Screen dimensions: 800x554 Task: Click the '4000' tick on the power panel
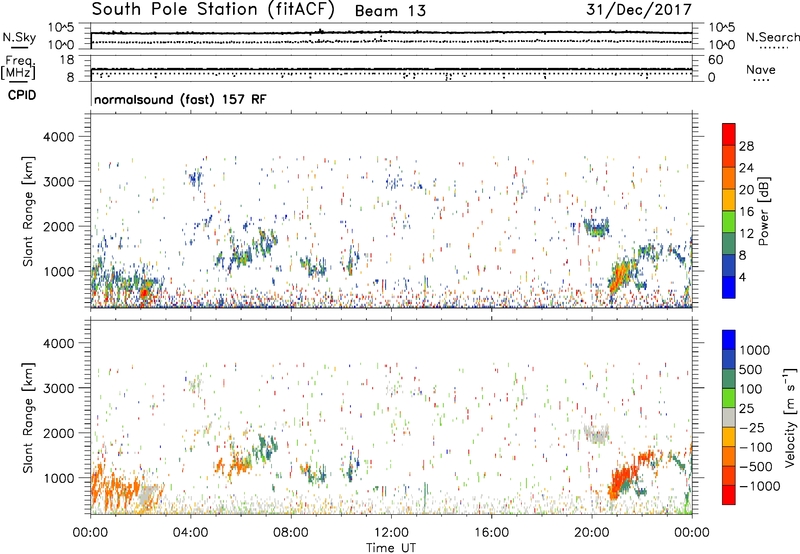(59, 137)
